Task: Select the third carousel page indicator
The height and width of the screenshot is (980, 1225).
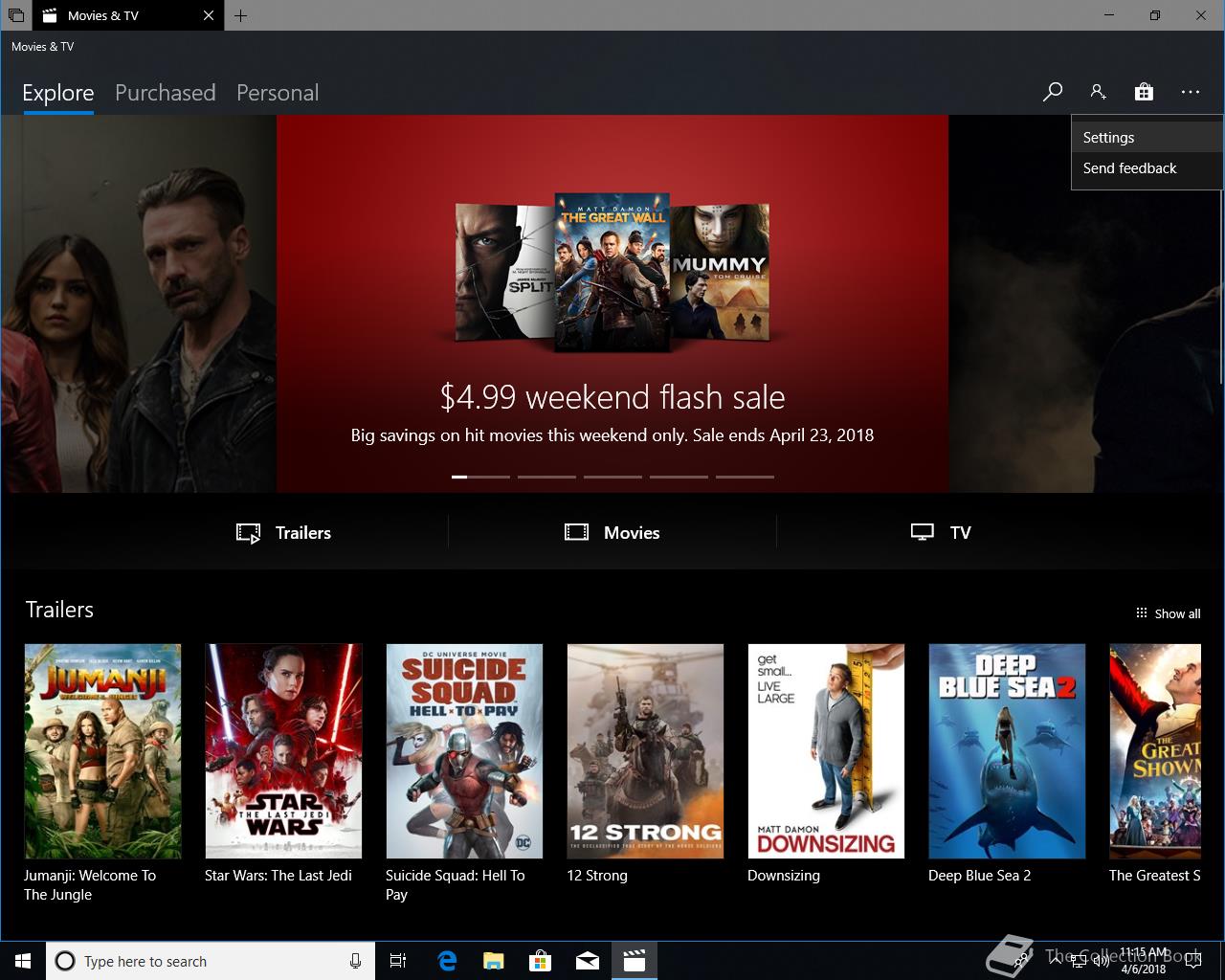Action: [612, 477]
